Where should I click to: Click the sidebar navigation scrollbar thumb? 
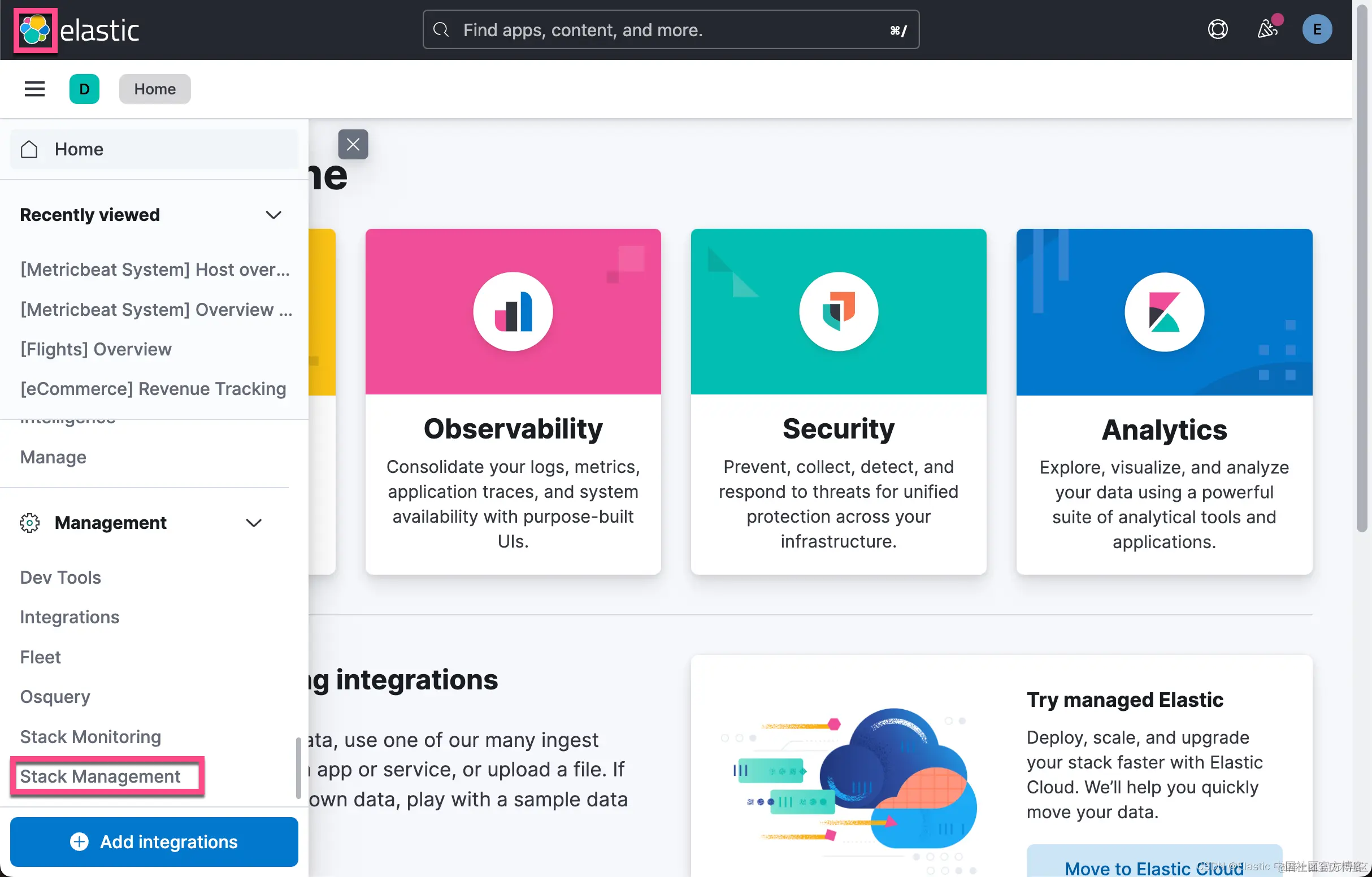(298, 767)
